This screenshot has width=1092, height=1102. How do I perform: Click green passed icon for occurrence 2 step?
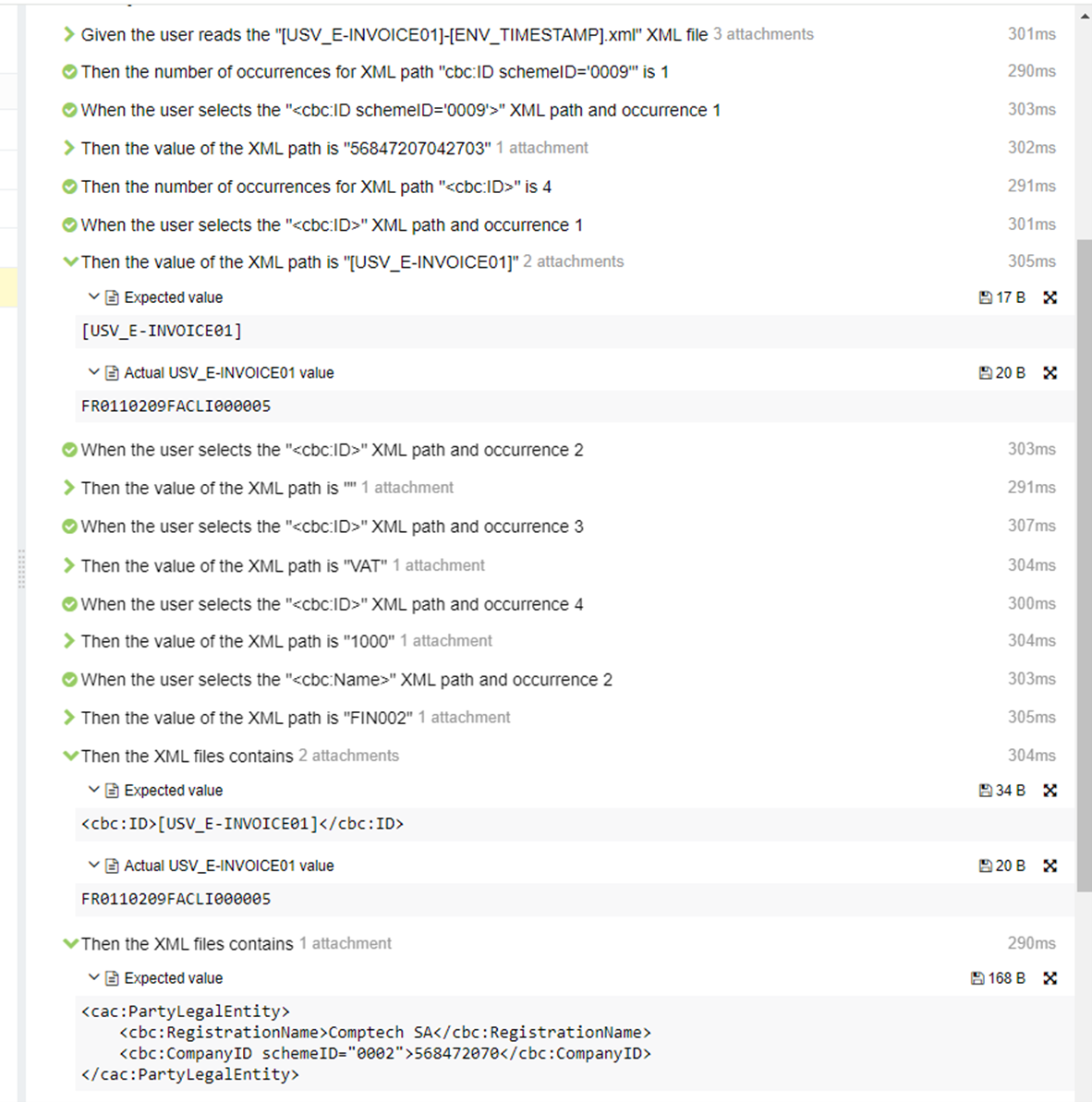click(69, 450)
